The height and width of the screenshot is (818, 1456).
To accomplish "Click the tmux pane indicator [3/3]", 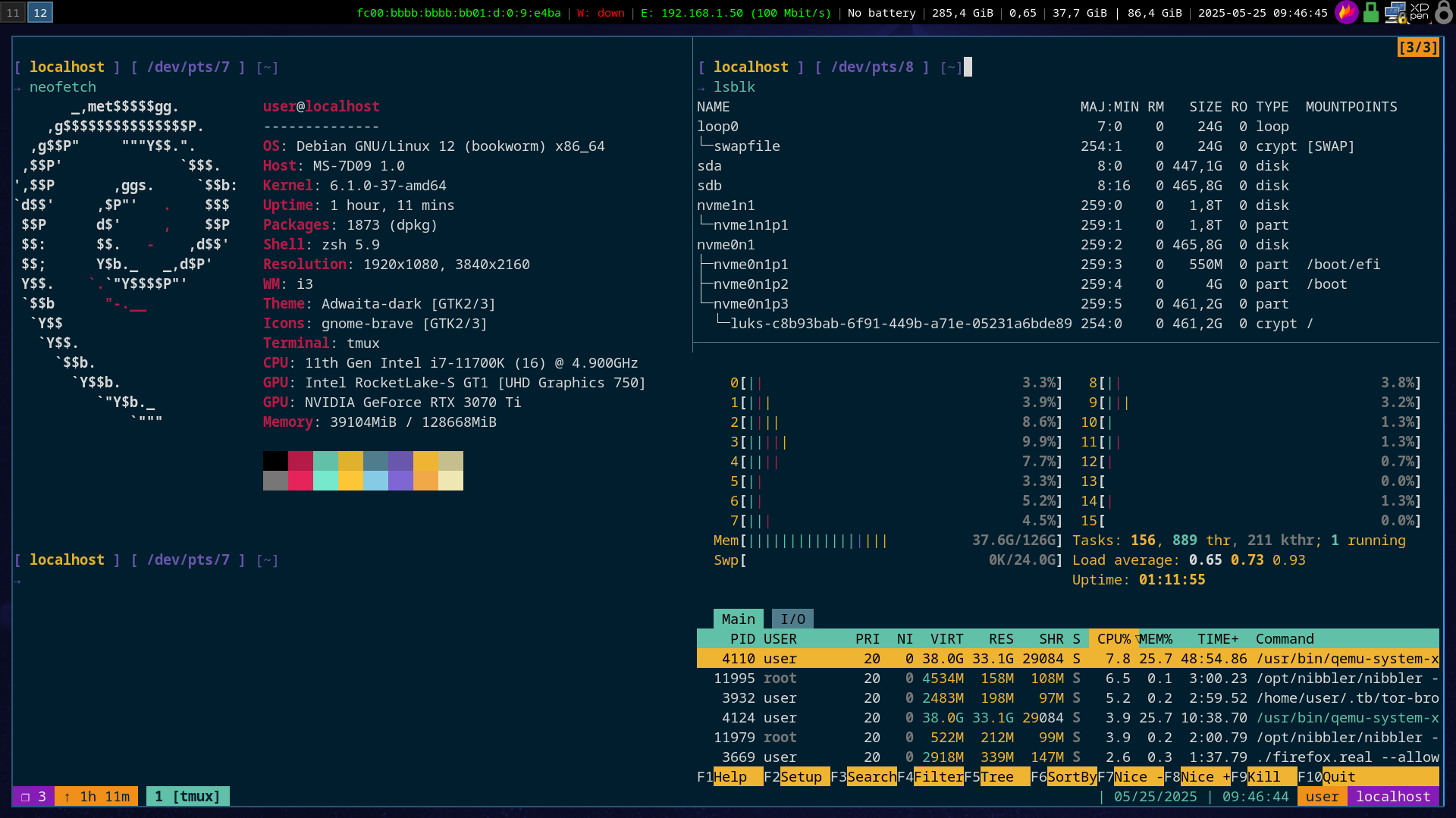I will coord(1418,47).
